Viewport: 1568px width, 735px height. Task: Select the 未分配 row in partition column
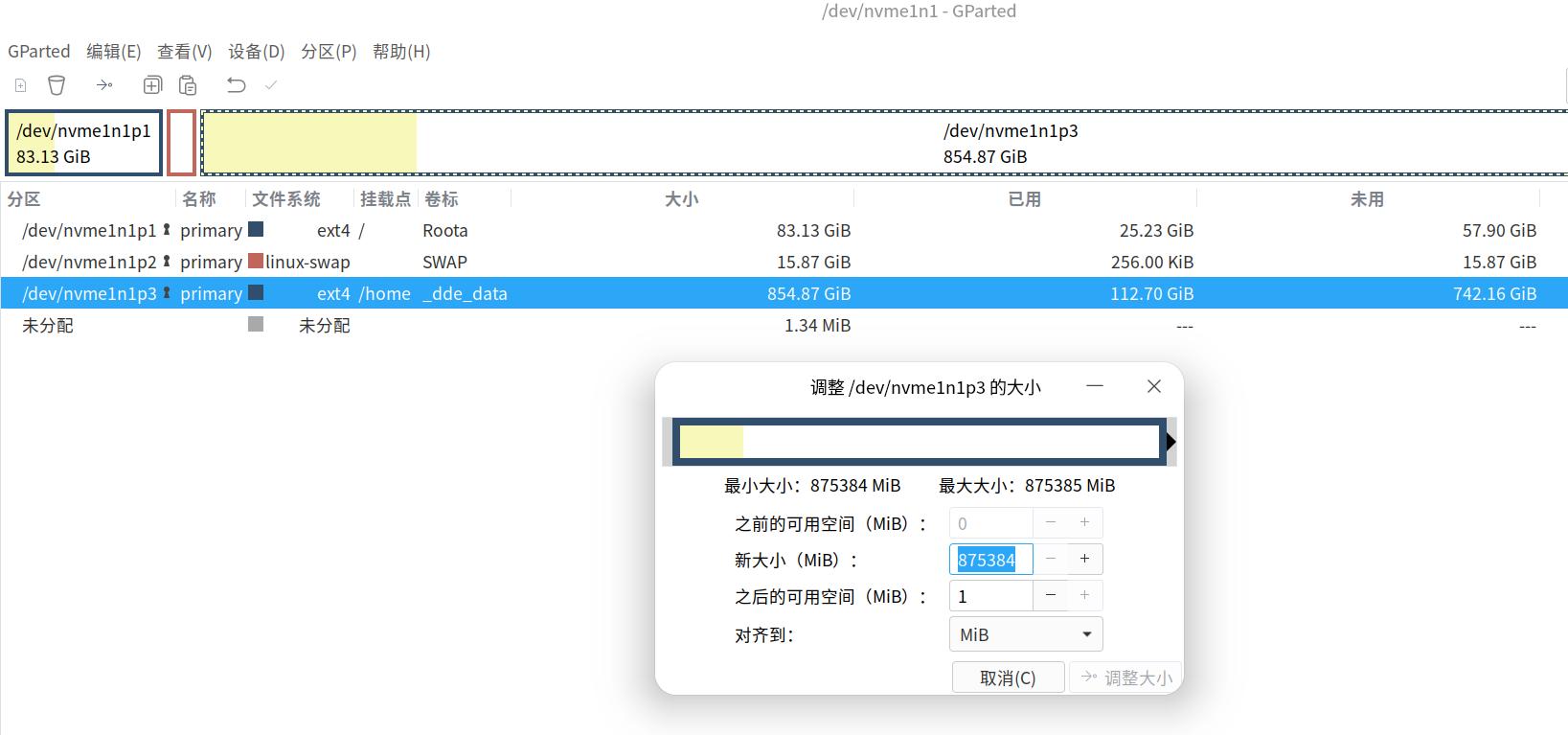[x=48, y=326]
